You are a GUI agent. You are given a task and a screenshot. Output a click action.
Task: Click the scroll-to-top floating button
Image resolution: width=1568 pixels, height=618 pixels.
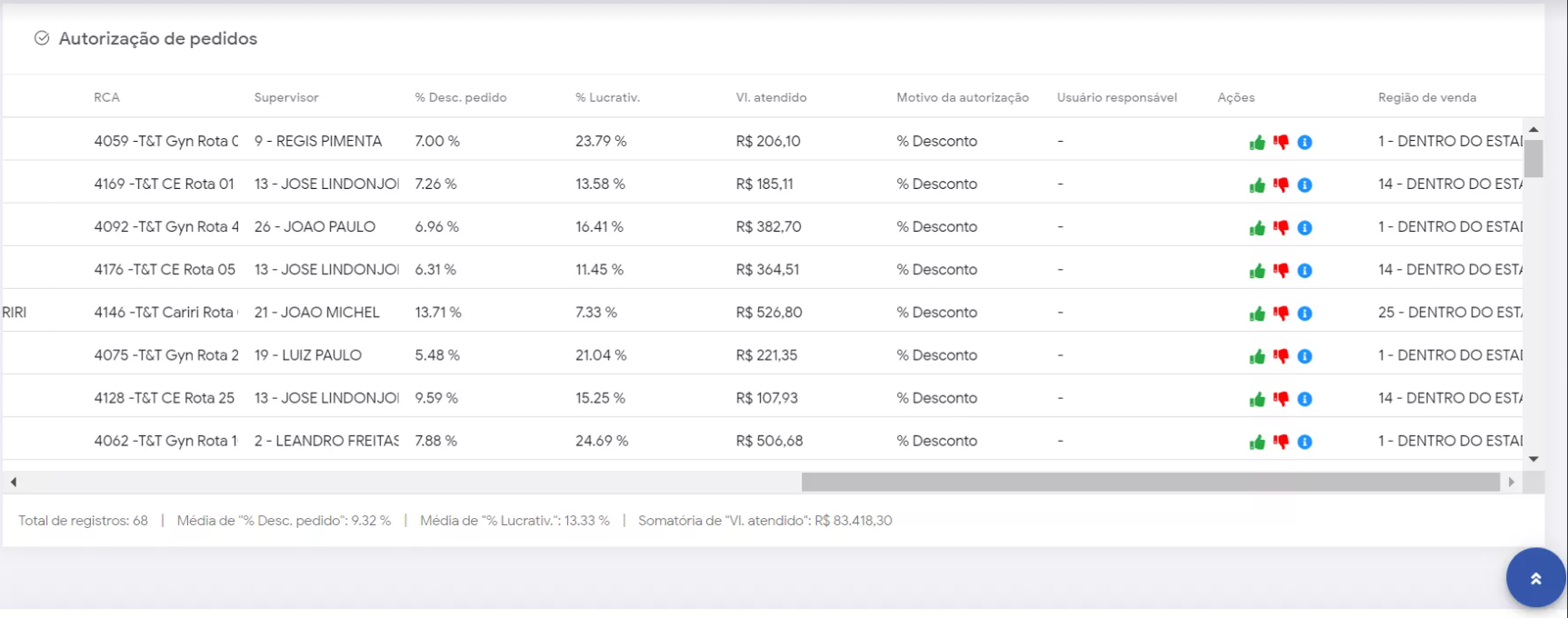[1535, 578]
